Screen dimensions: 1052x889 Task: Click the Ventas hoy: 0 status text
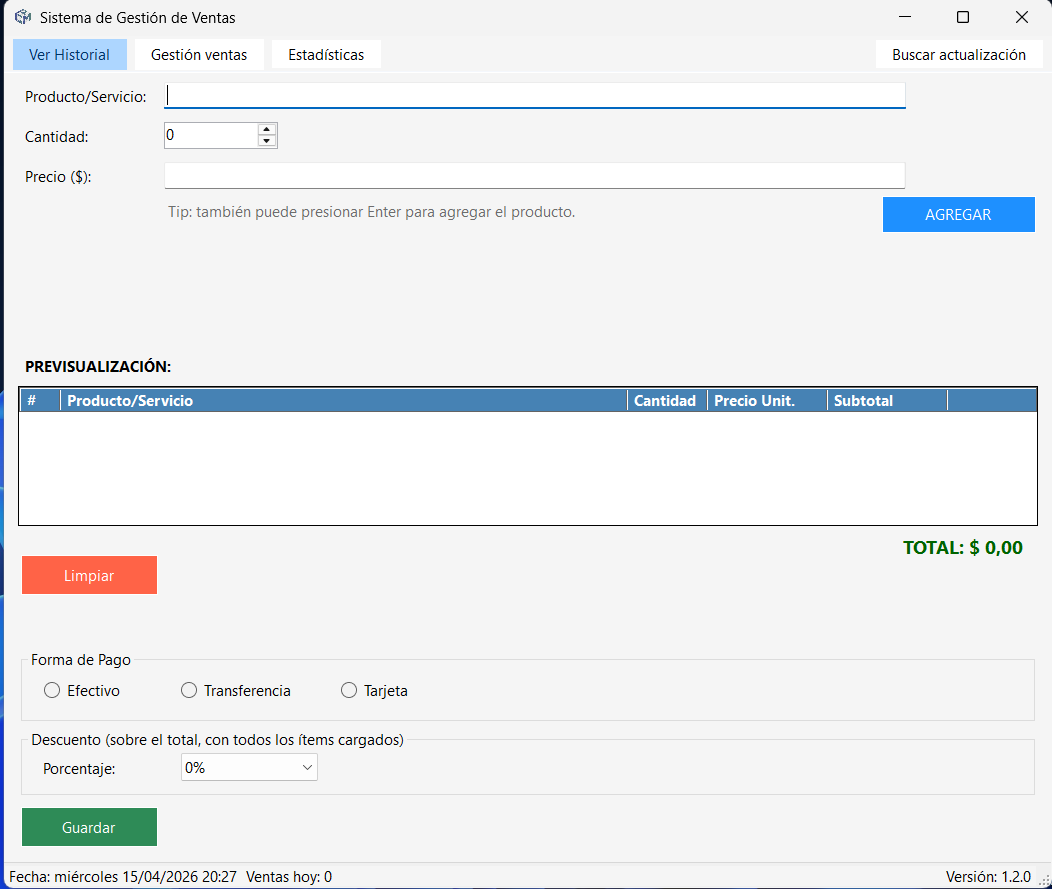[x=289, y=877]
